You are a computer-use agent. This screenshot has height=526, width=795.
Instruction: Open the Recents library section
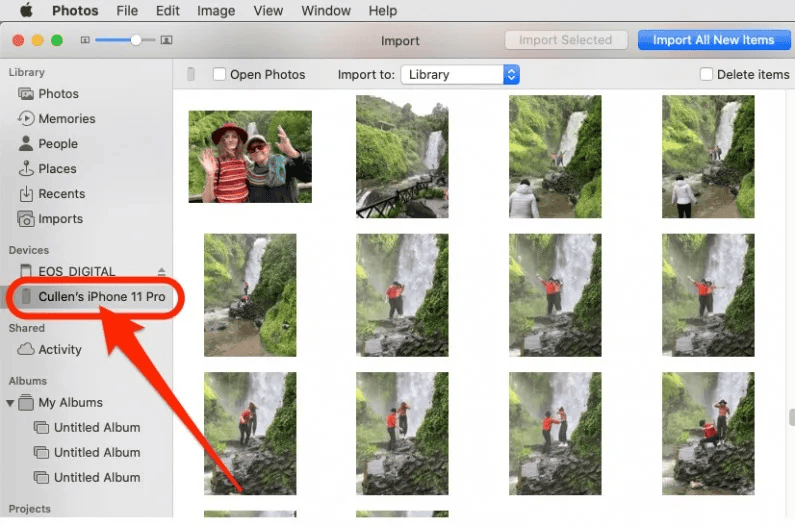click(x=61, y=194)
